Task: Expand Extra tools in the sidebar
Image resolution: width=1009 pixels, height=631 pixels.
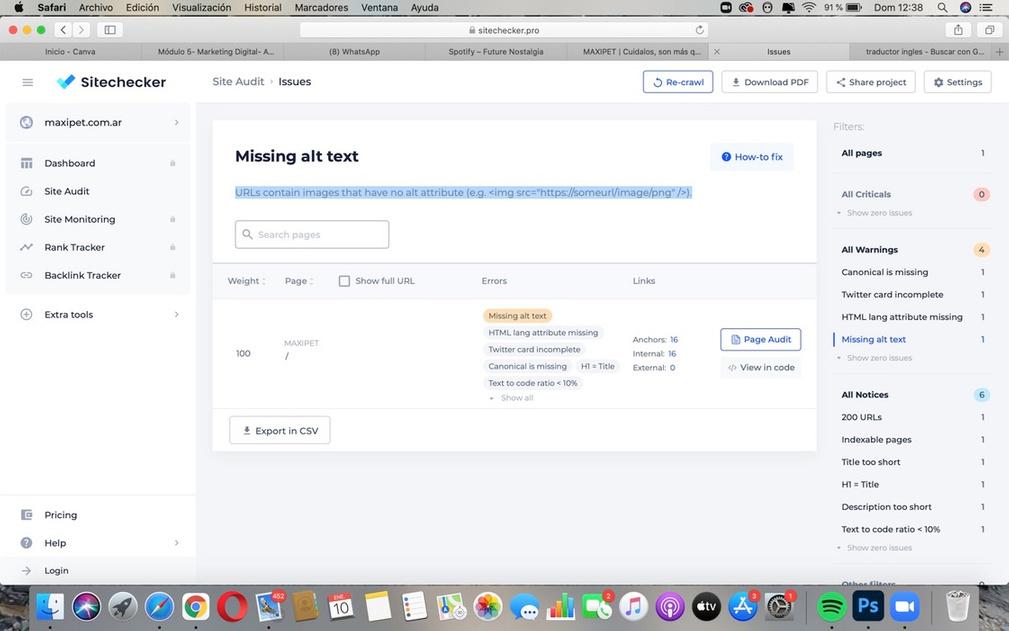Action: tap(98, 315)
